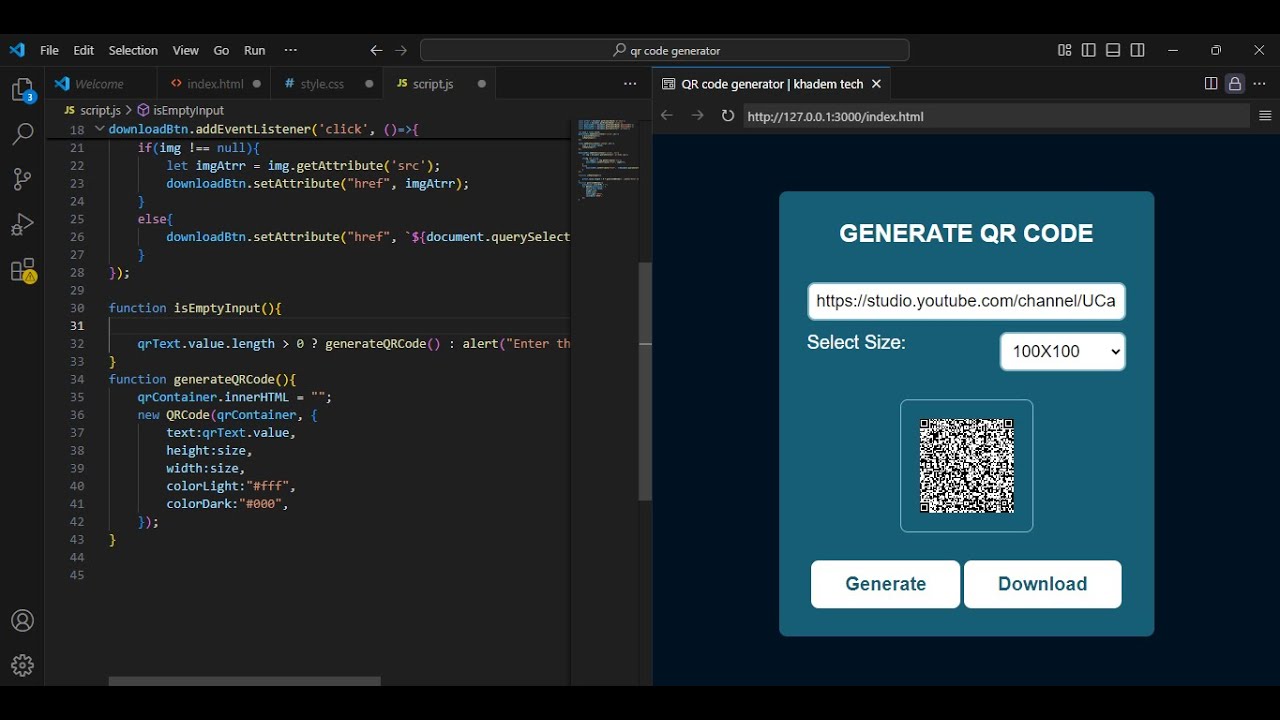Image resolution: width=1280 pixels, height=720 pixels.
Task: Open the Explorer view in activity bar
Action: coord(23,91)
